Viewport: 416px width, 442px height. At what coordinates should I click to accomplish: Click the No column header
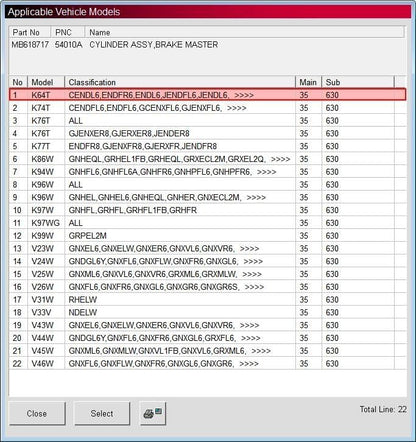[x=18, y=82]
